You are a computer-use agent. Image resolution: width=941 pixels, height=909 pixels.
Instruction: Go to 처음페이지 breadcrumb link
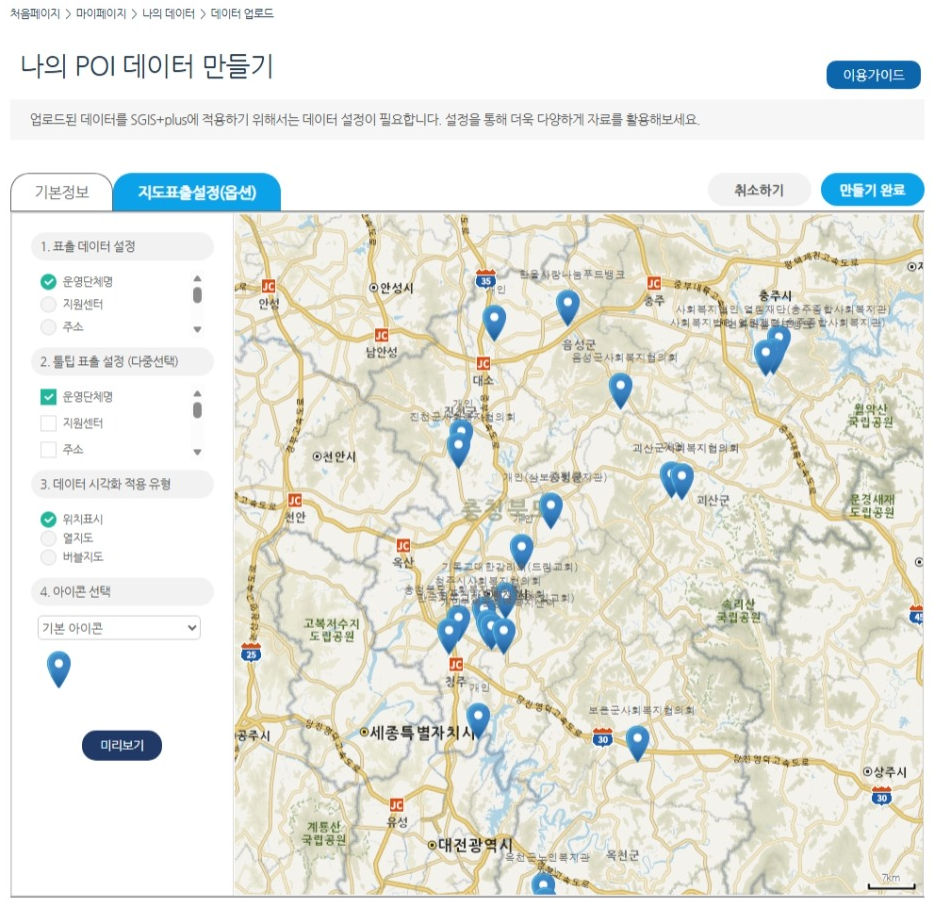click(35, 13)
